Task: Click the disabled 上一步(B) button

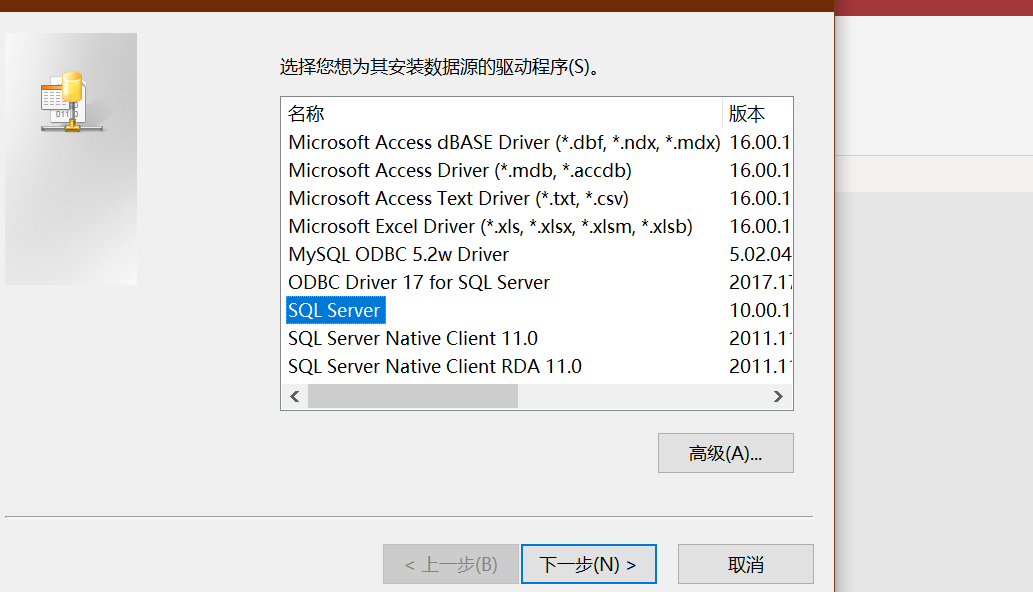Action: tap(451, 564)
